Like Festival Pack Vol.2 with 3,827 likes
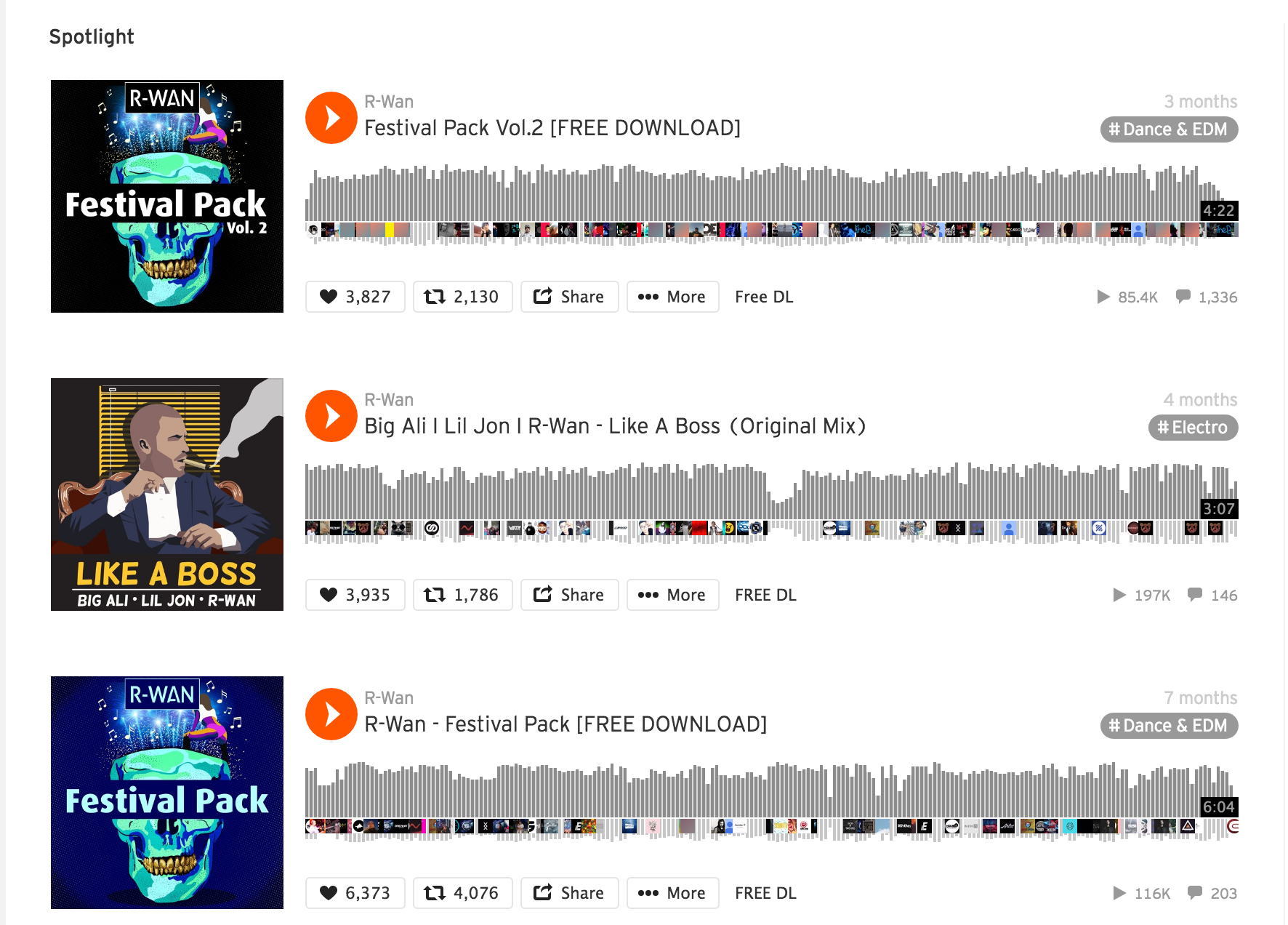The image size is (1288, 925). [355, 297]
